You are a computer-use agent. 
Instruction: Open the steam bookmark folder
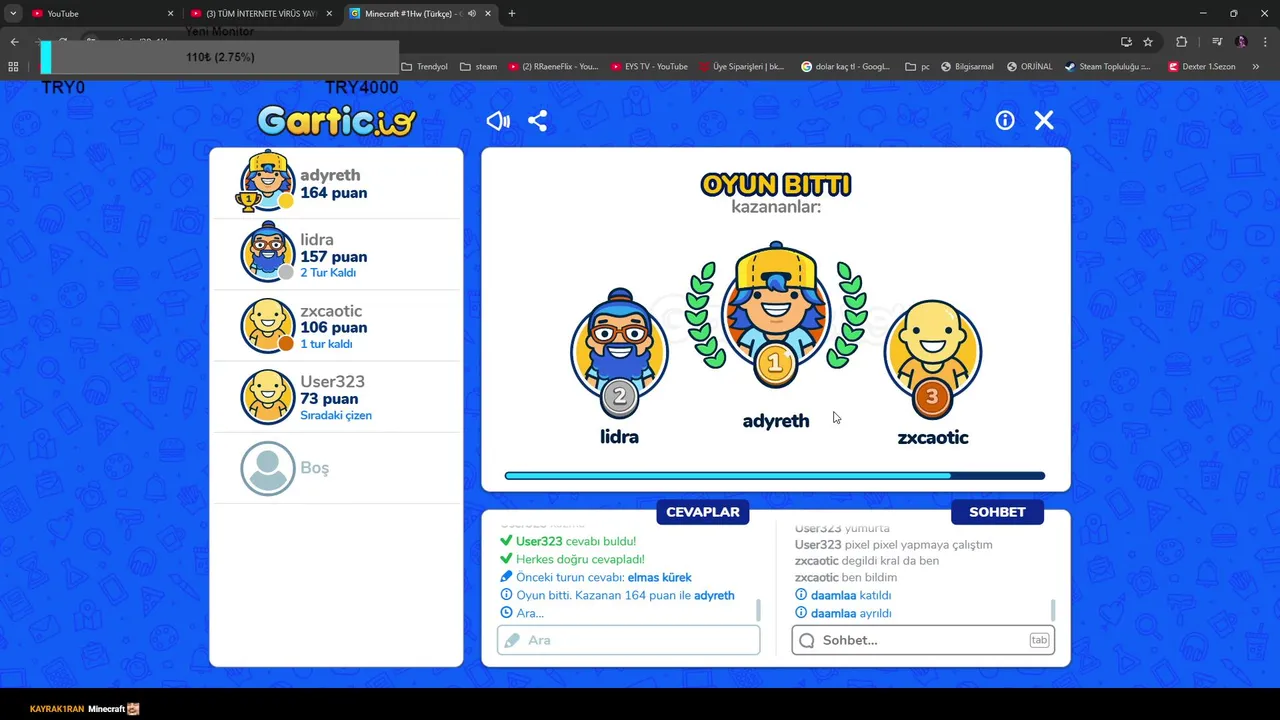[479, 67]
